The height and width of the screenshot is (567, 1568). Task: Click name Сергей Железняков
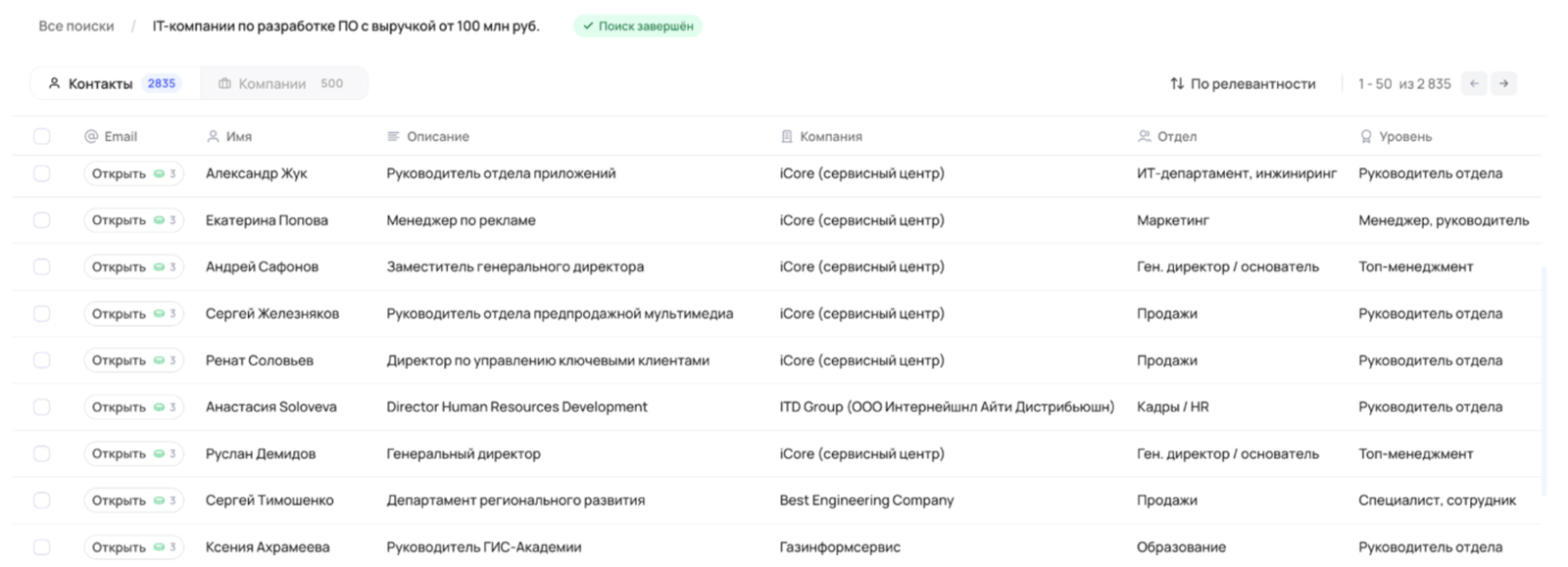click(272, 313)
